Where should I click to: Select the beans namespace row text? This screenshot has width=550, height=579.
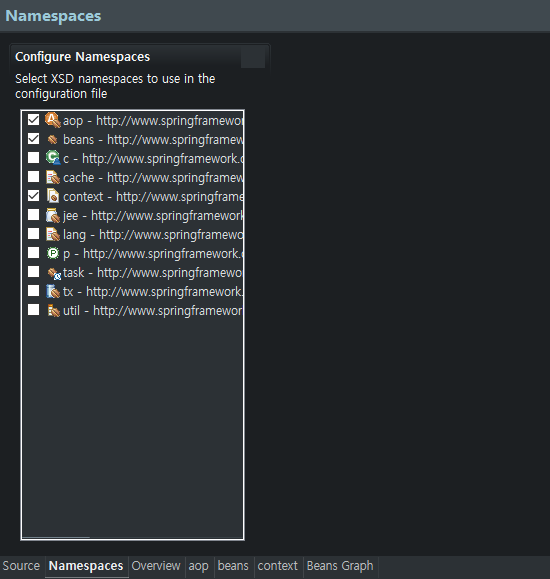(153, 140)
